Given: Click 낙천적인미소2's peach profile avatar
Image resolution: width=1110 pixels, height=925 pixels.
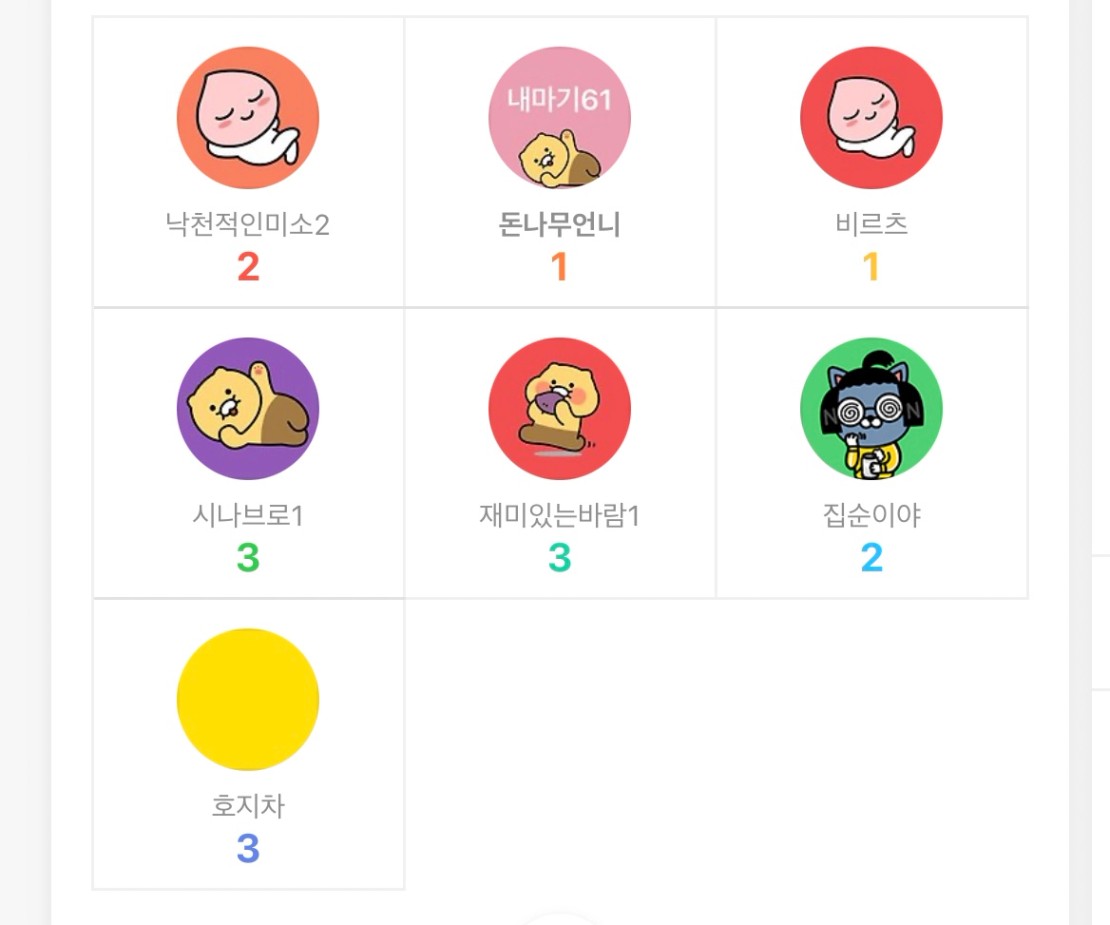Looking at the screenshot, I should (x=248, y=118).
